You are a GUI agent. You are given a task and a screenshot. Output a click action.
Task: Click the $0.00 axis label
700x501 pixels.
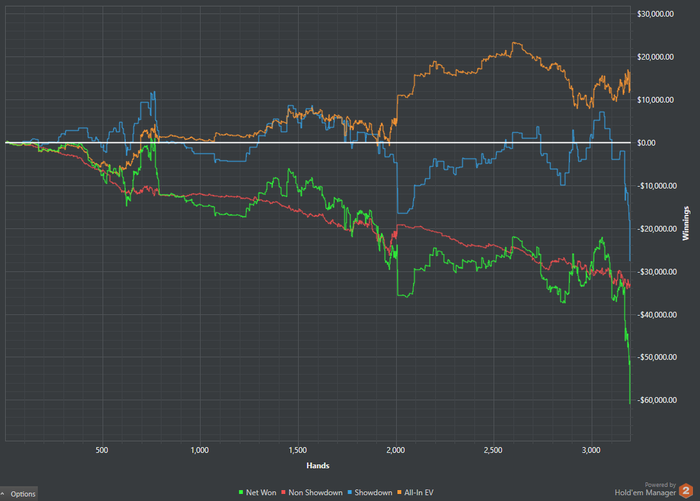tap(646, 143)
